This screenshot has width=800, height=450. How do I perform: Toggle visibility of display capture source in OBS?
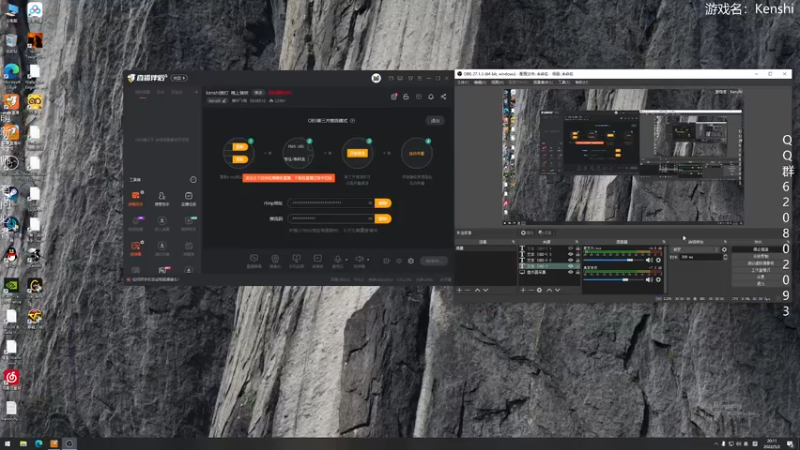pyautogui.click(x=570, y=272)
